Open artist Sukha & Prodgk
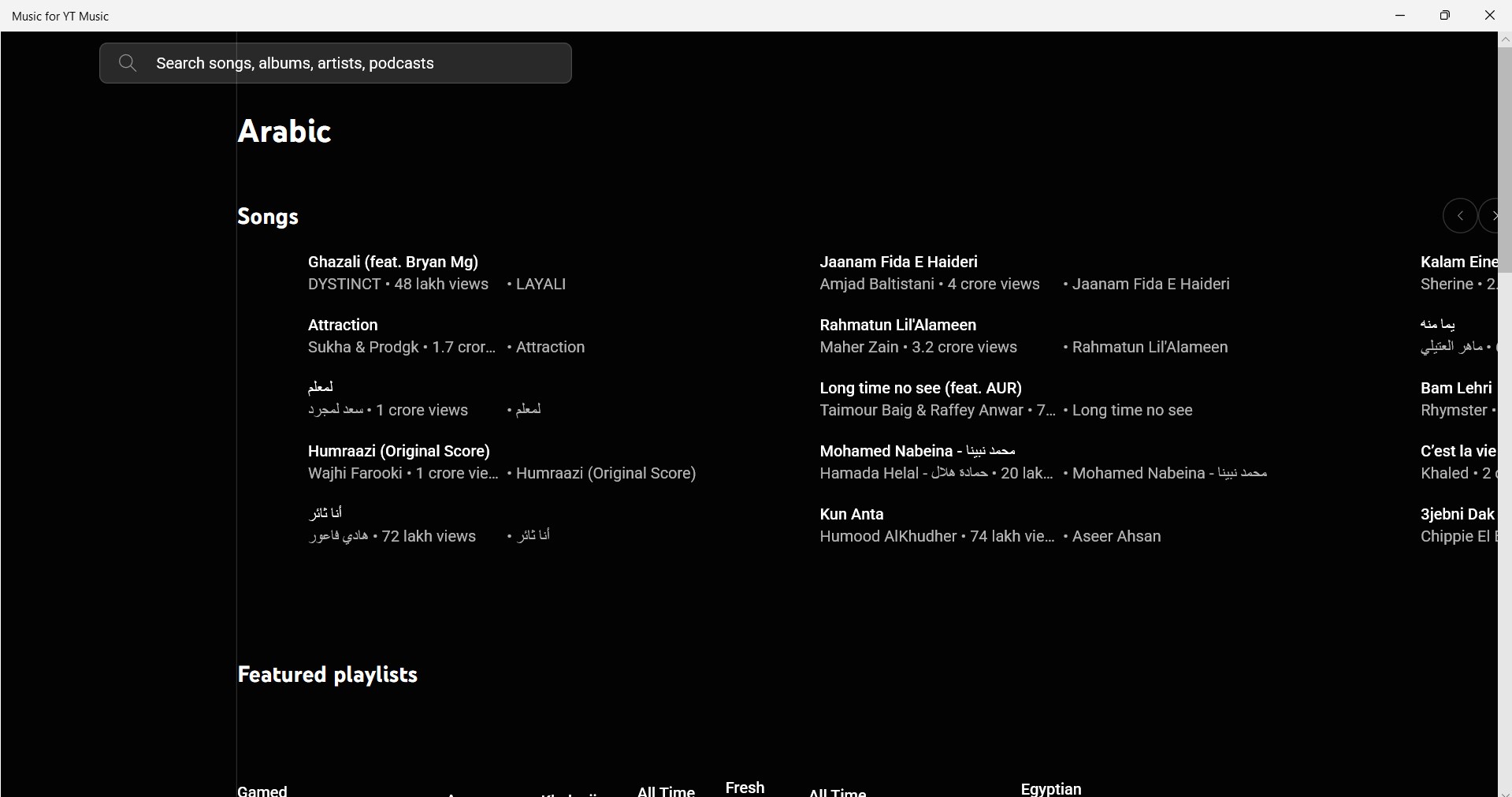The image size is (1512, 797). pos(363,348)
